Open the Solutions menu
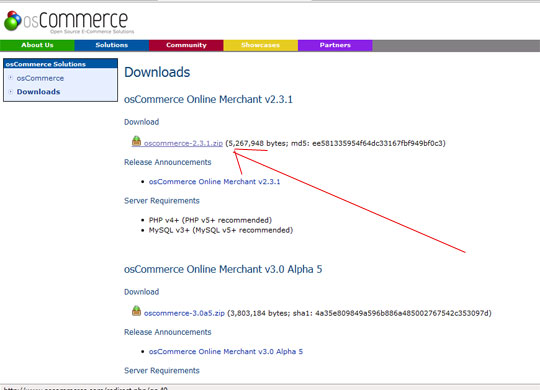 click(x=112, y=45)
